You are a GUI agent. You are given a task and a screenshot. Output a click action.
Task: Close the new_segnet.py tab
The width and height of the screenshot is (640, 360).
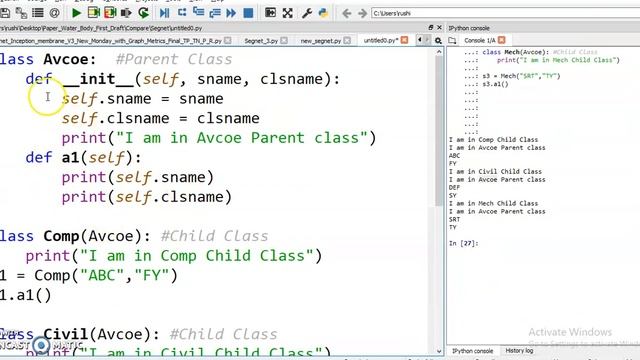pos(347,40)
